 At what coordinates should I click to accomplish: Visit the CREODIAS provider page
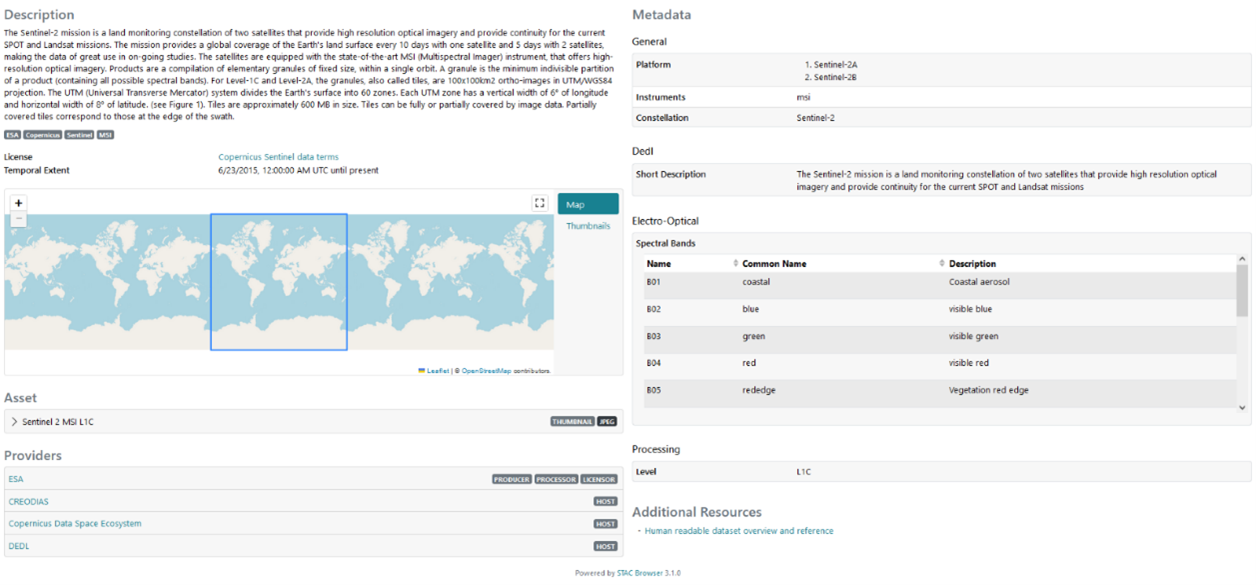29,501
